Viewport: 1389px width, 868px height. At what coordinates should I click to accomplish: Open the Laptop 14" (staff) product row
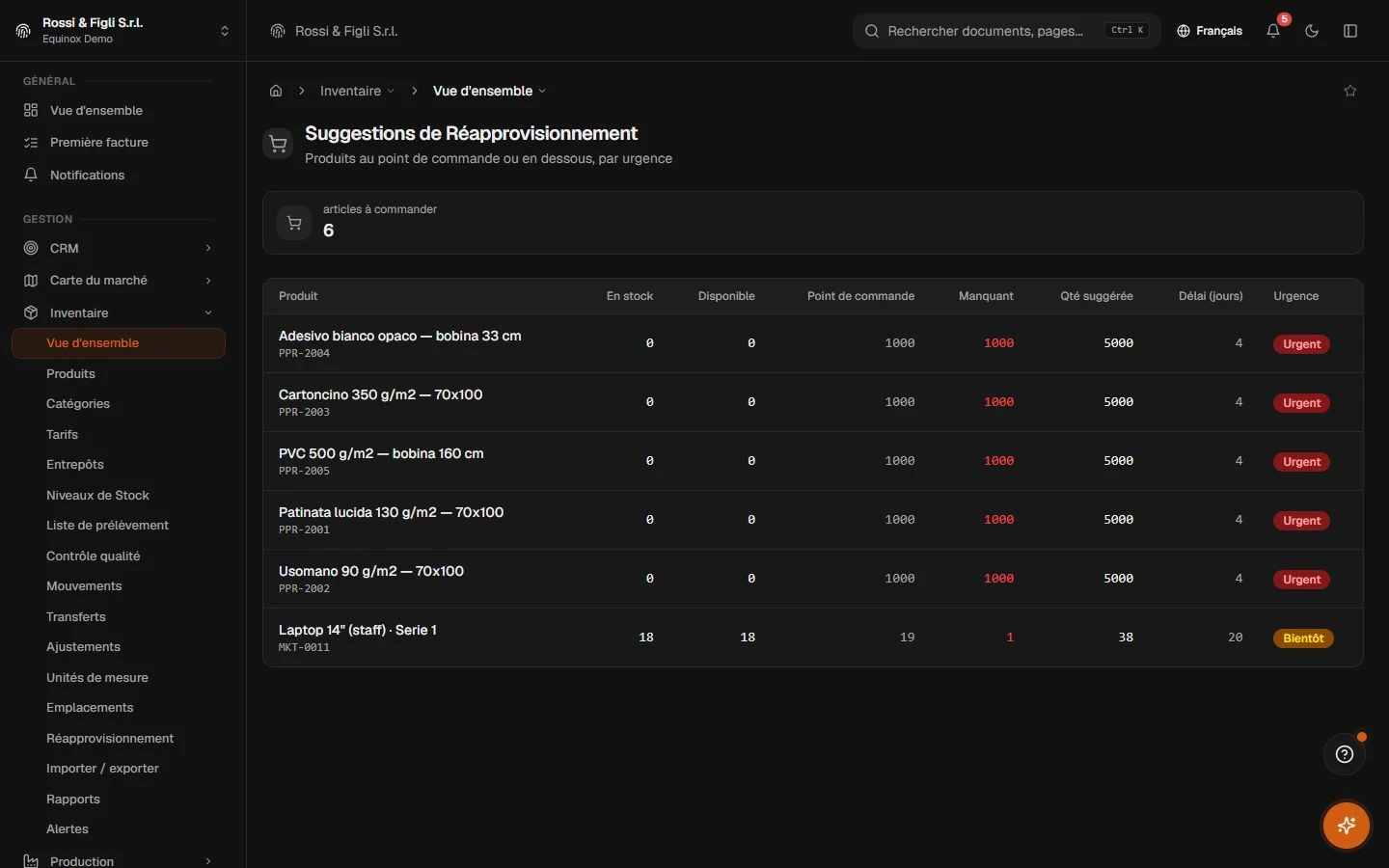pyautogui.click(x=813, y=637)
